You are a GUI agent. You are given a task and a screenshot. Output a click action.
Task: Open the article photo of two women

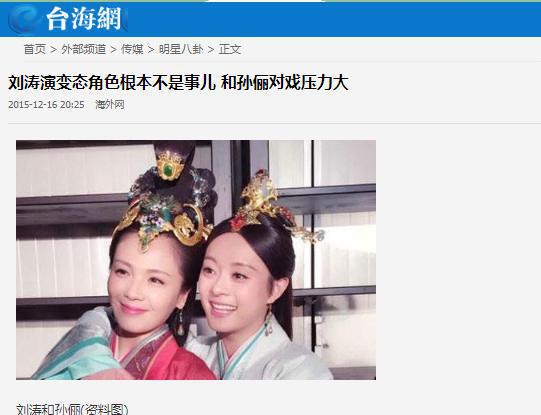coord(196,260)
